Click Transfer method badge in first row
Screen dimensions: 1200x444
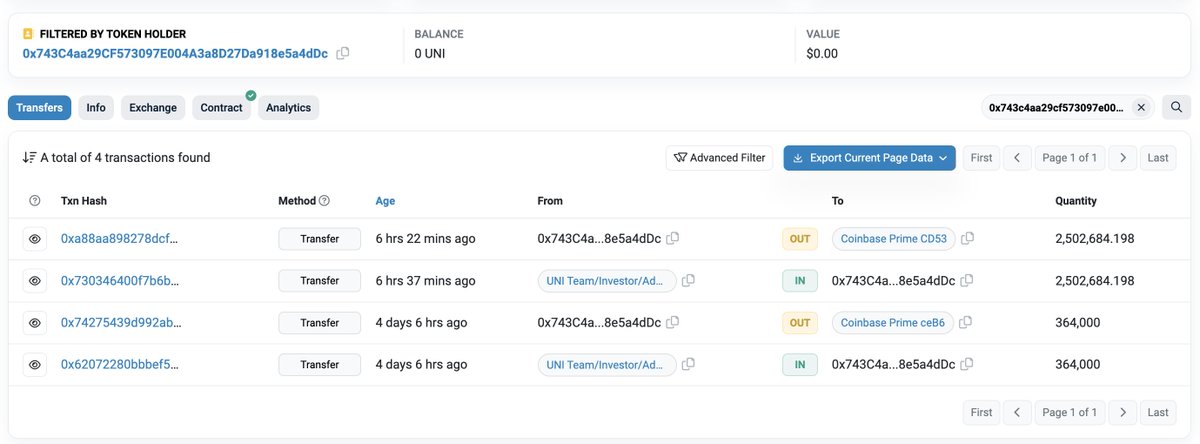[x=319, y=239]
